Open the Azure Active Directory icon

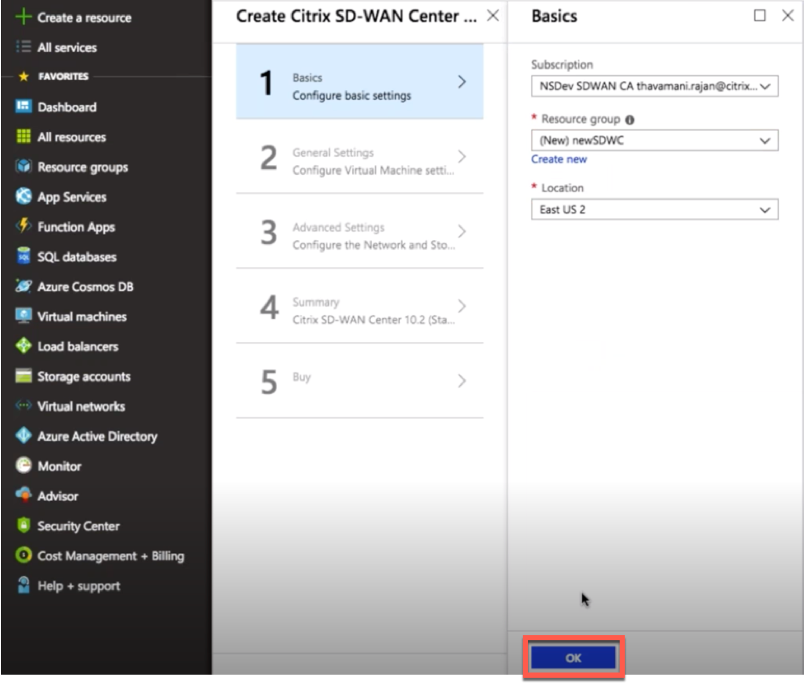click(24, 435)
